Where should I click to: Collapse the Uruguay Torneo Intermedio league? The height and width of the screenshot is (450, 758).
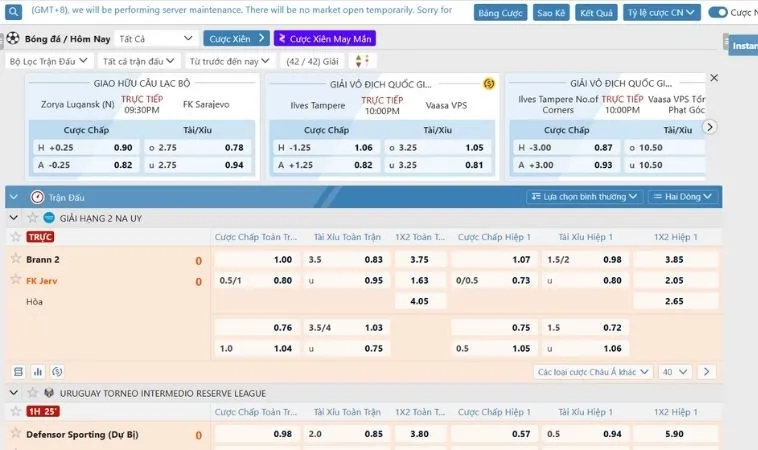[14, 393]
